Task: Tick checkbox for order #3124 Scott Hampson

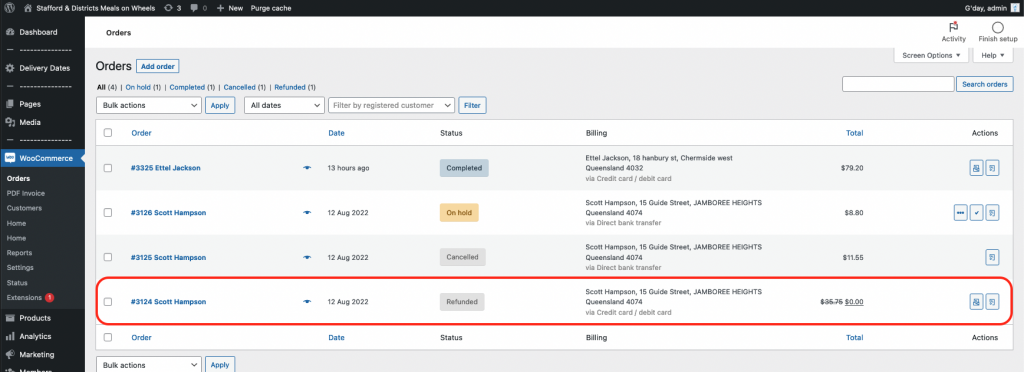Action: (108, 302)
